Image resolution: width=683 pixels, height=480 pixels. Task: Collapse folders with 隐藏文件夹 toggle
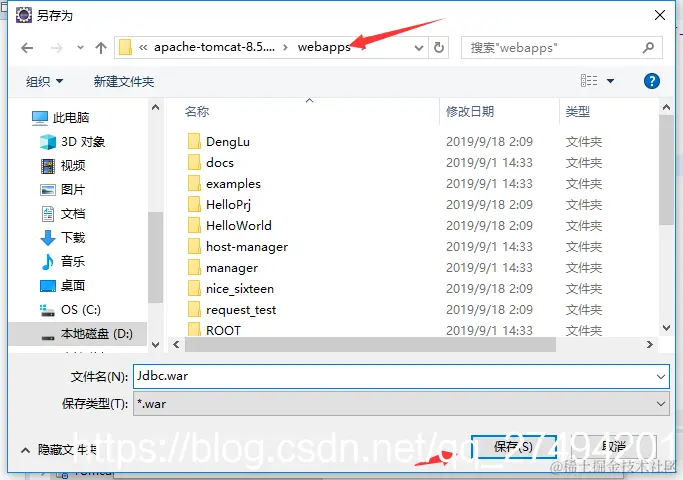(x=59, y=450)
